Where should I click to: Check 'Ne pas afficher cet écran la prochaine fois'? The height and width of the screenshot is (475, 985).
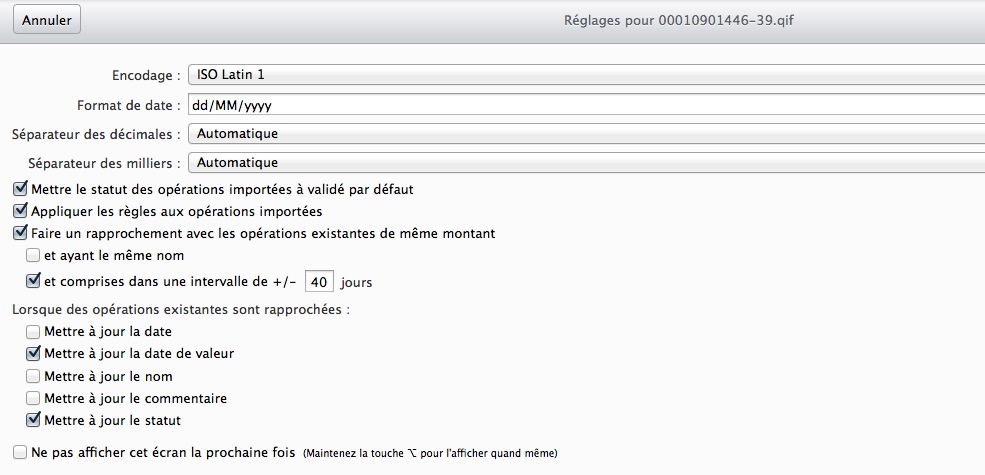[20, 452]
